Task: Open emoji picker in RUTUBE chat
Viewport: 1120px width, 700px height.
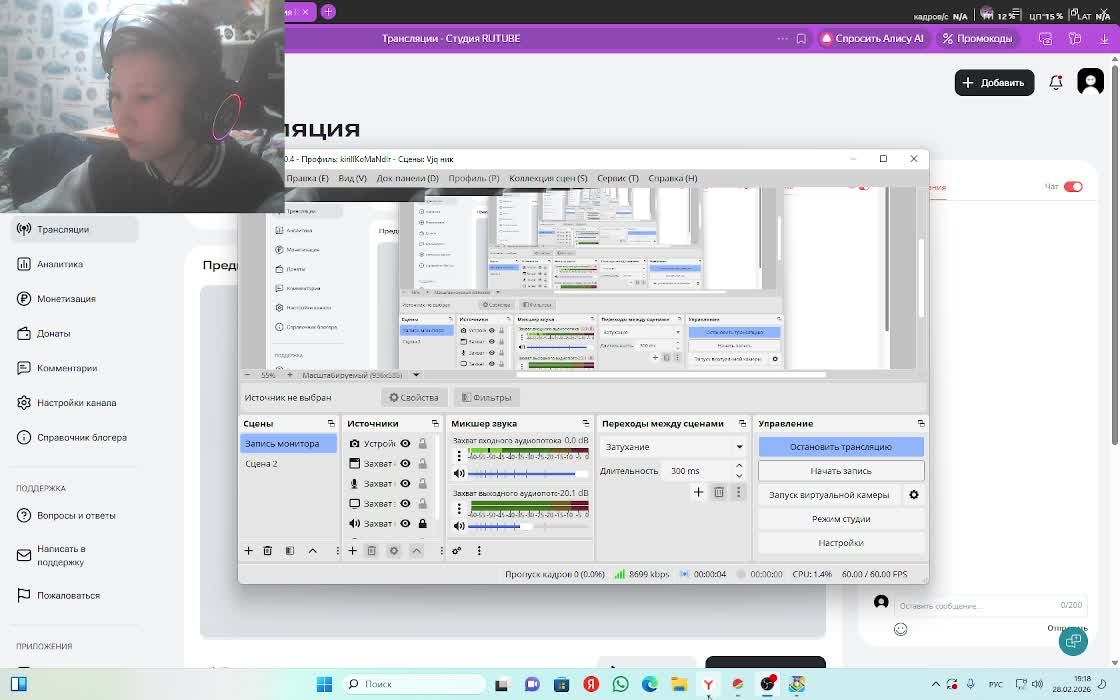Action: (x=901, y=629)
